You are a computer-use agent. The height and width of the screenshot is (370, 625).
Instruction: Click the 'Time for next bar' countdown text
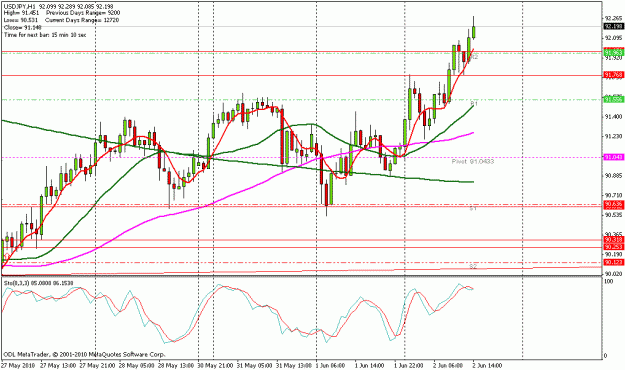tap(45, 35)
